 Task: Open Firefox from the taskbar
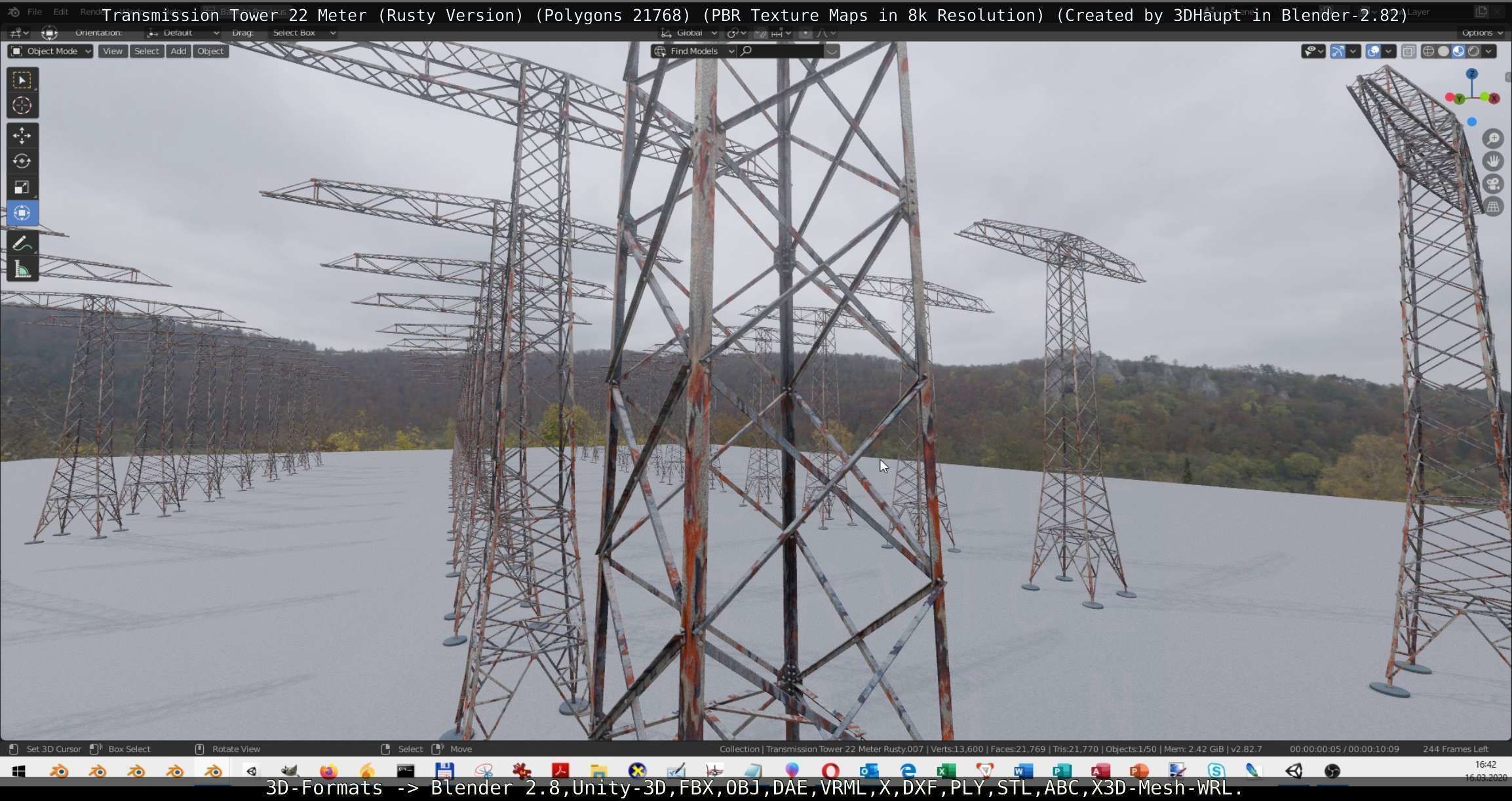coord(328,771)
